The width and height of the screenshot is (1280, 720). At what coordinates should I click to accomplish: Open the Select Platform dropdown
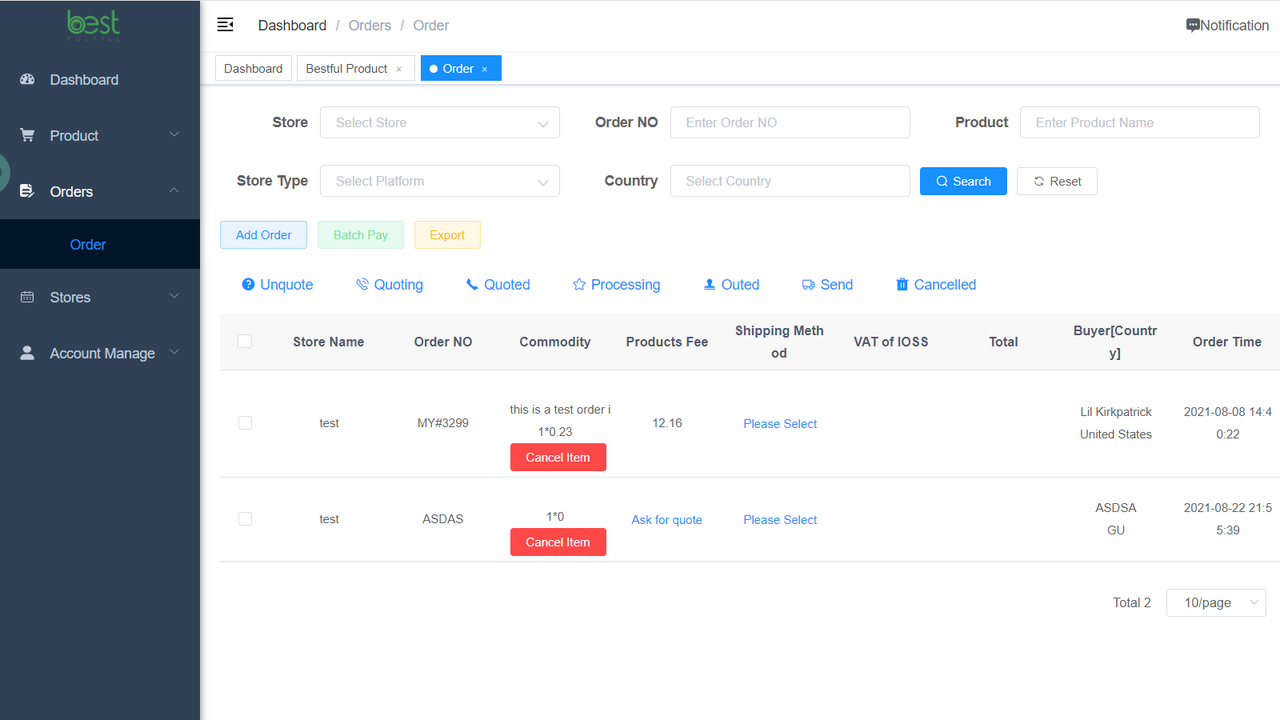click(x=440, y=181)
